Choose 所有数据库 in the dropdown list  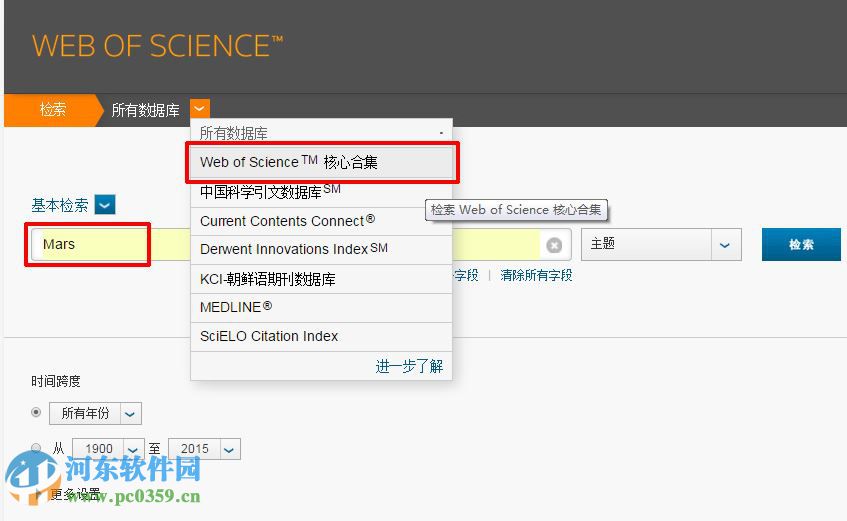[321, 132]
